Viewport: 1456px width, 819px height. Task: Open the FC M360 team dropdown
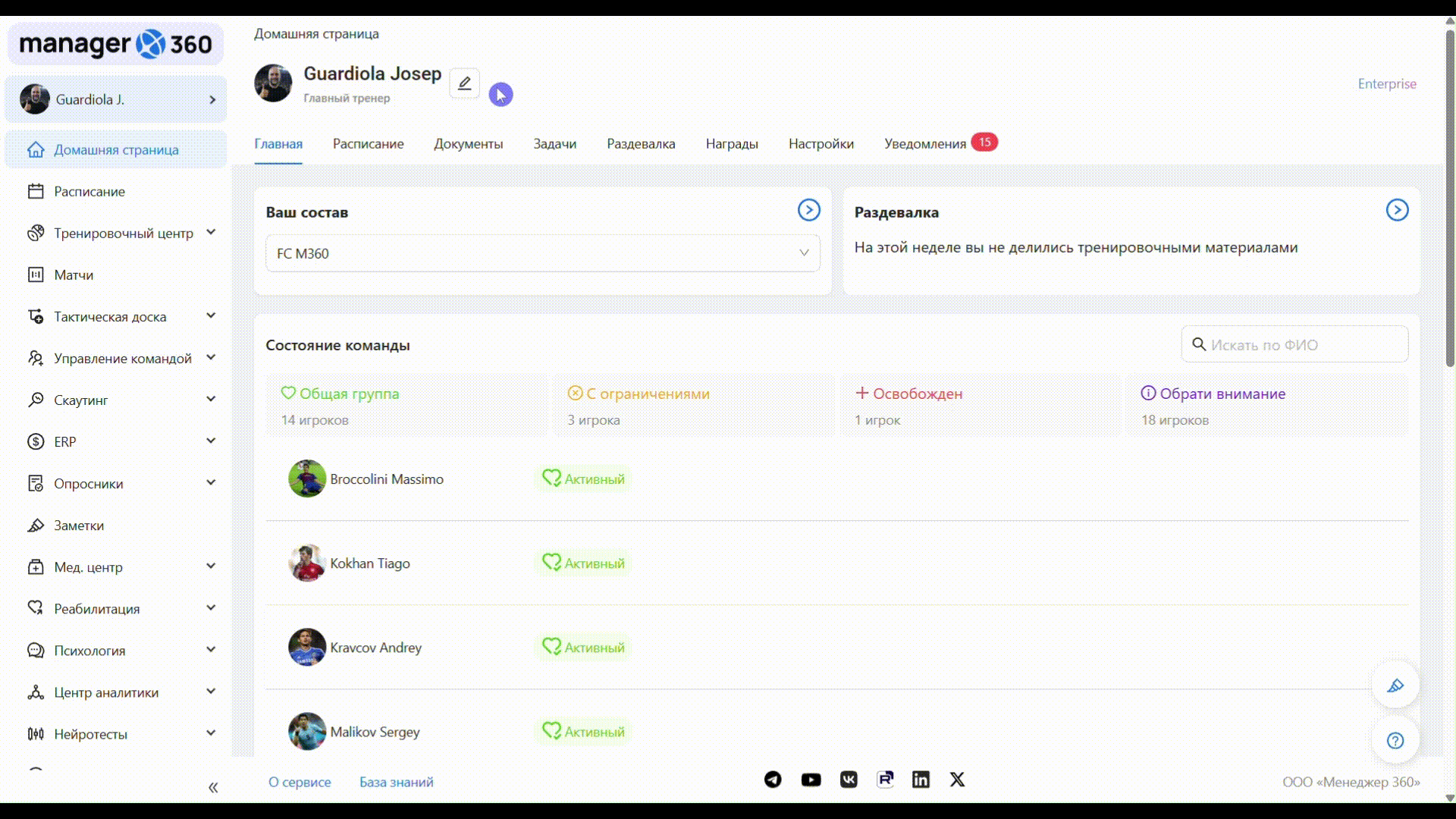click(x=542, y=253)
